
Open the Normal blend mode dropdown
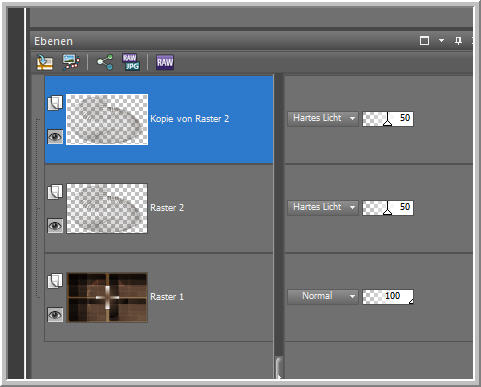(323, 296)
